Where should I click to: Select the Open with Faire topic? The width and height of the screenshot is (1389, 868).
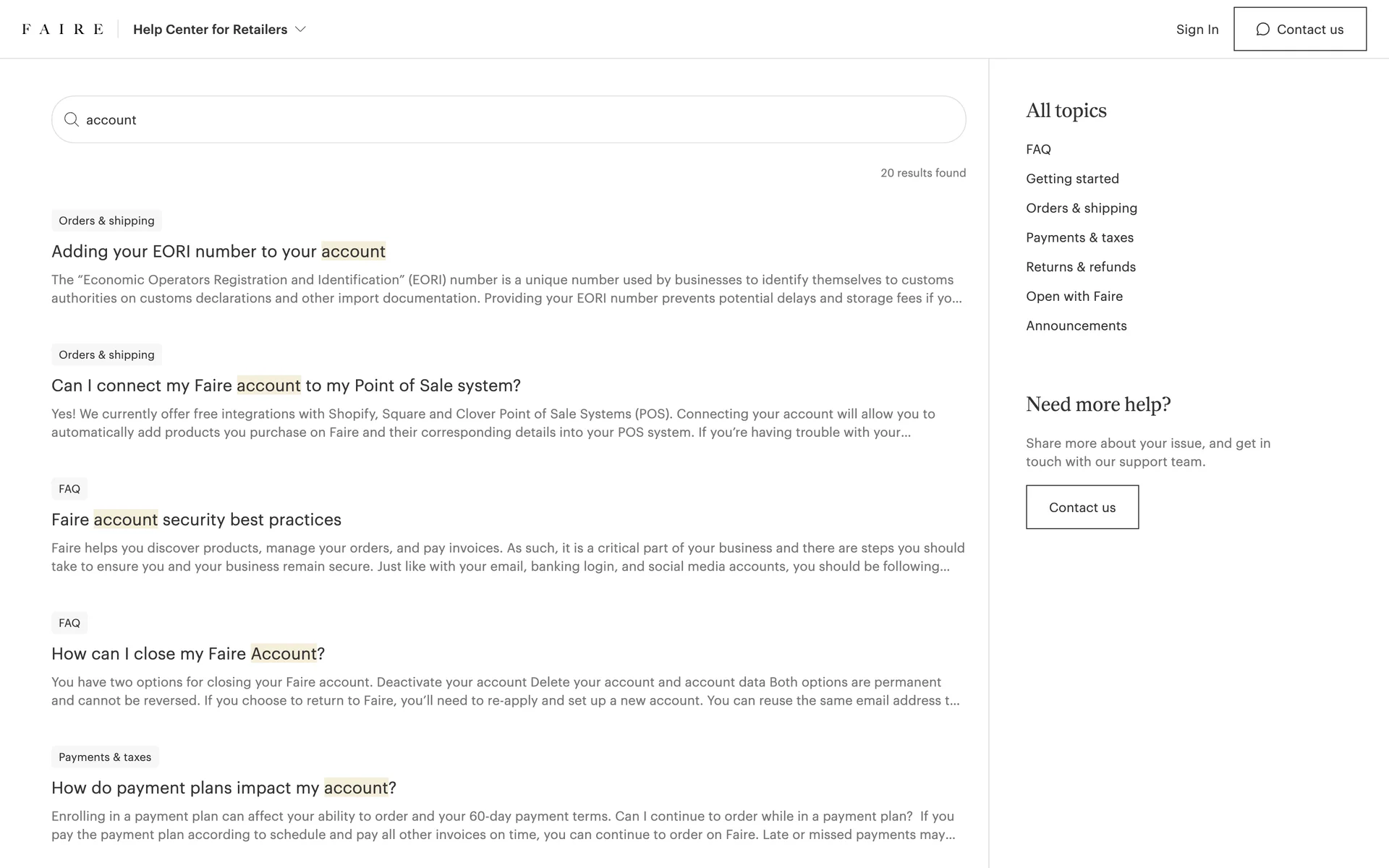pyautogui.click(x=1074, y=297)
